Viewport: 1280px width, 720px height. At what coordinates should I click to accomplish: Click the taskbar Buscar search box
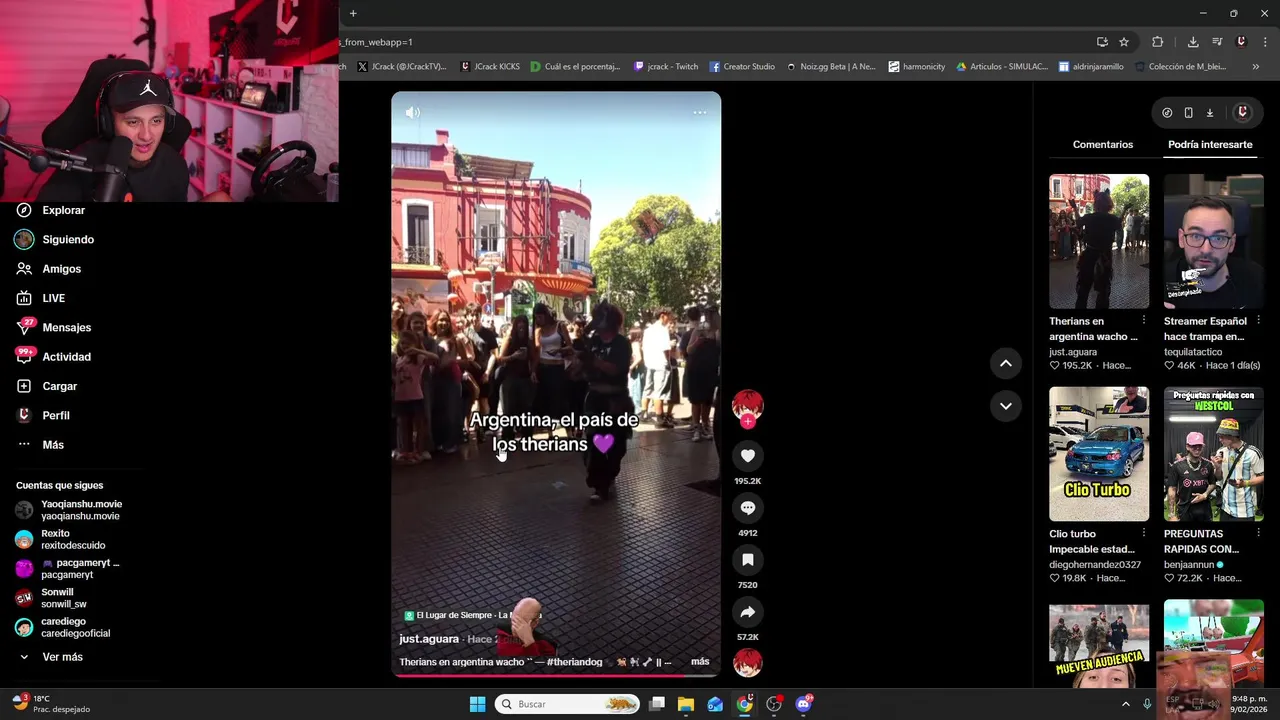pyautogui.click(x=567, y=704)
